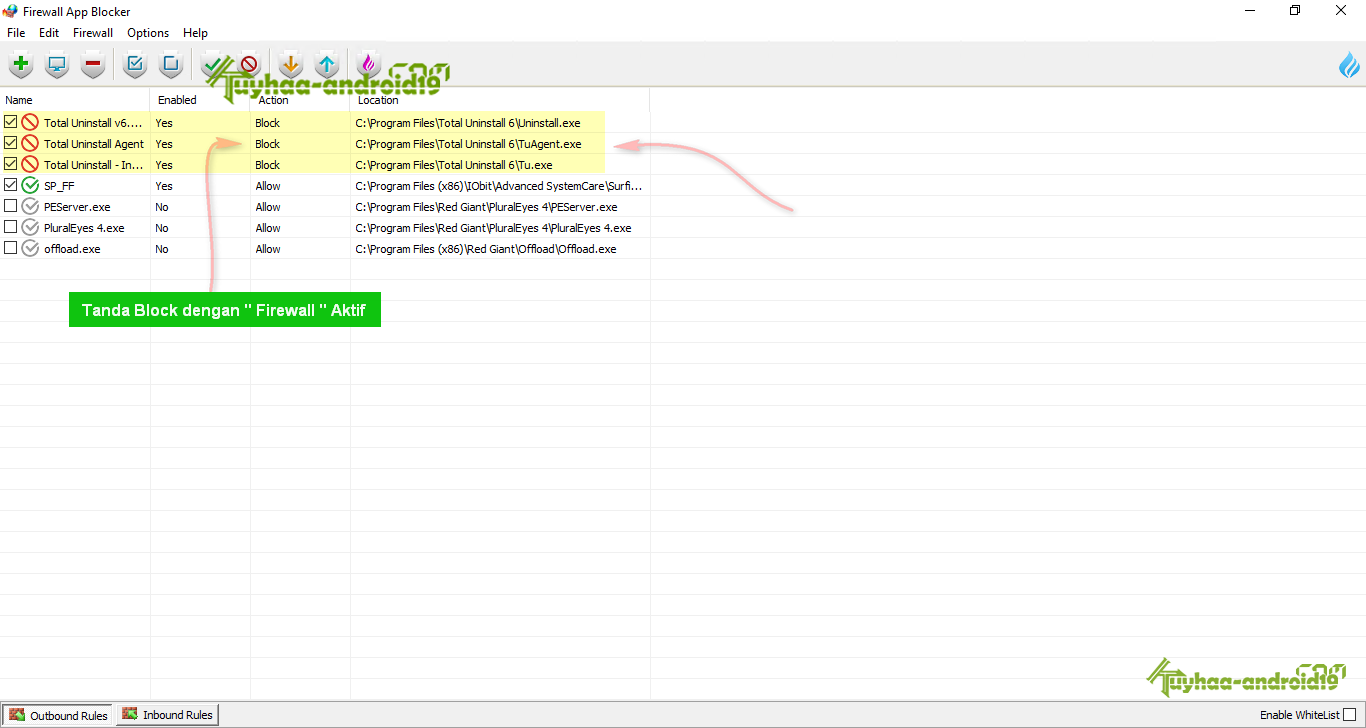This screenshot has height=728, width=1366.
Task: Click the brick-wall icon on the Outbound Rules tab
Action: pyautogui.click(x=17, y=715)
